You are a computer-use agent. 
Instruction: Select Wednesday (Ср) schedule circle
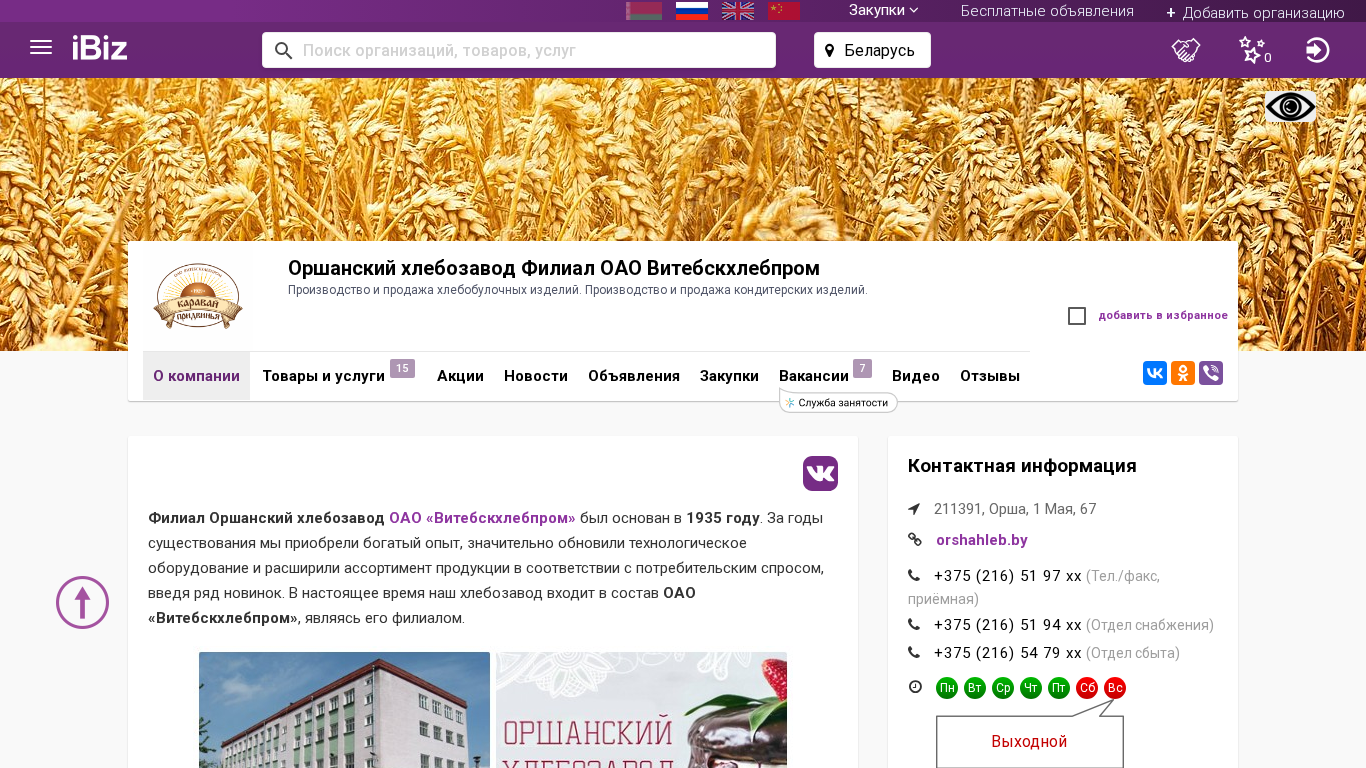pyautogui.click(x=1003, y=688)
